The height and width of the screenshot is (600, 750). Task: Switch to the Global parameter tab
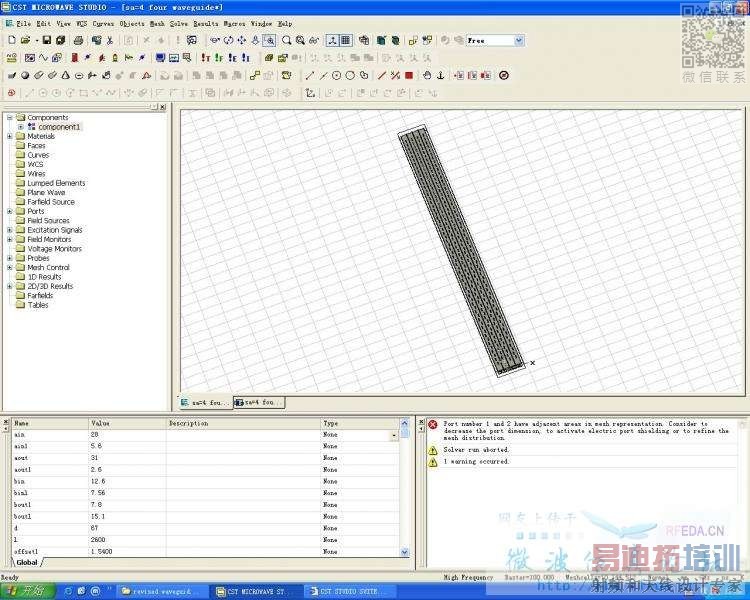(x=27, y=562)
